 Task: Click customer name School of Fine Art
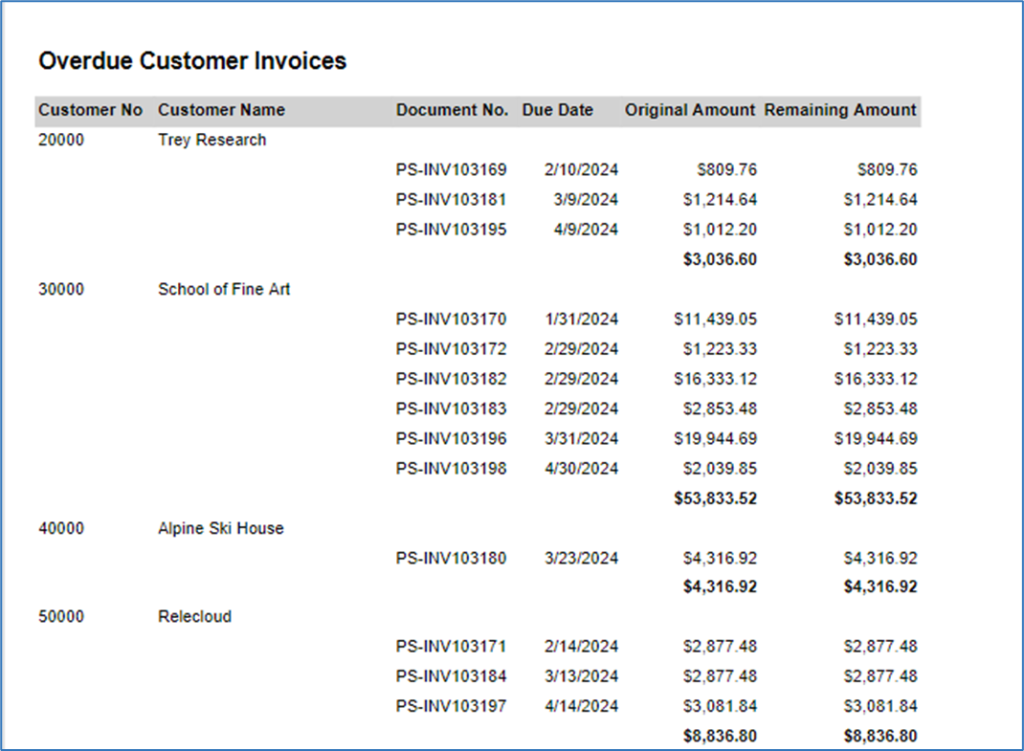click(224, 289)
